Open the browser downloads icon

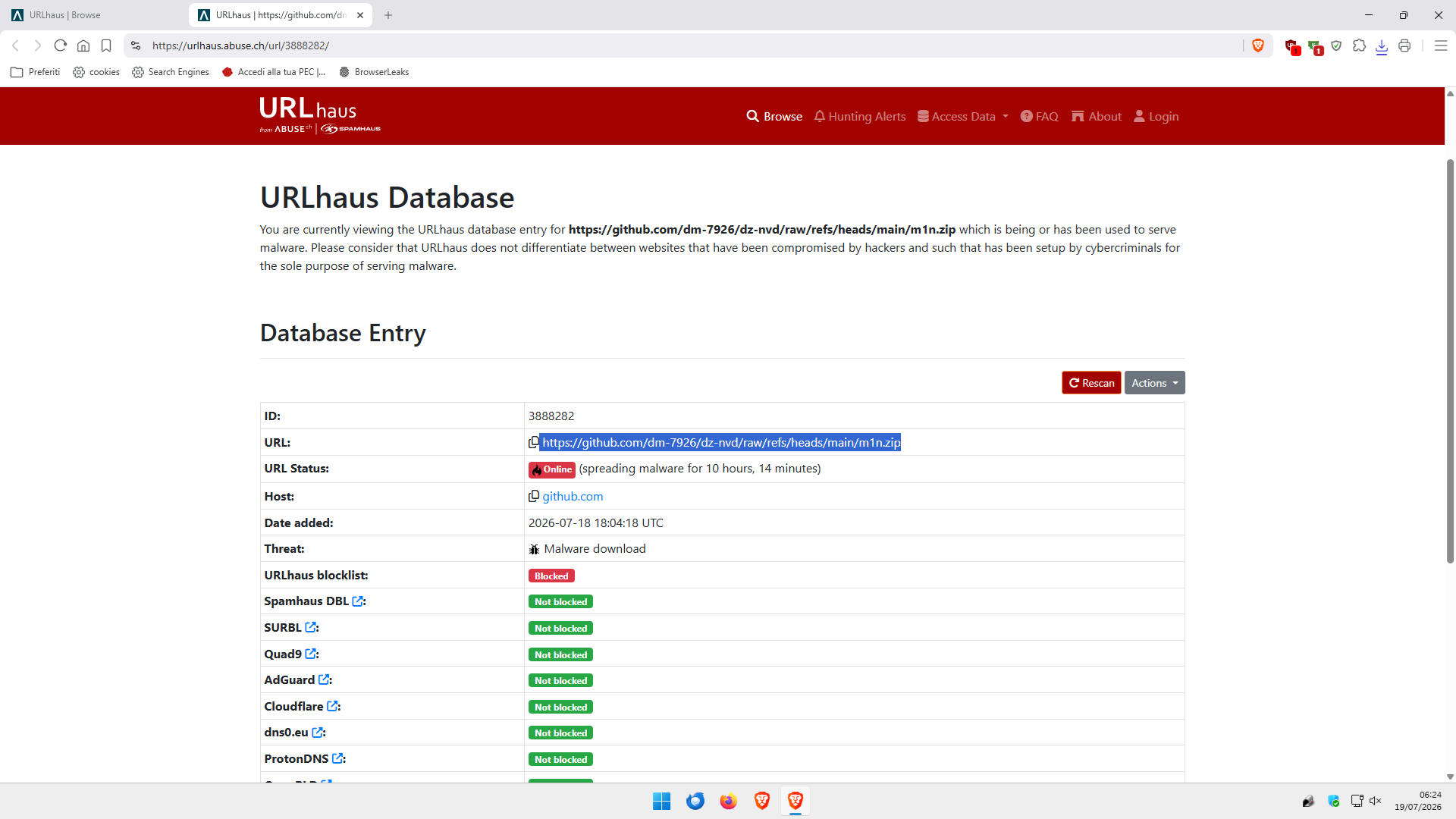[1382, 46]
